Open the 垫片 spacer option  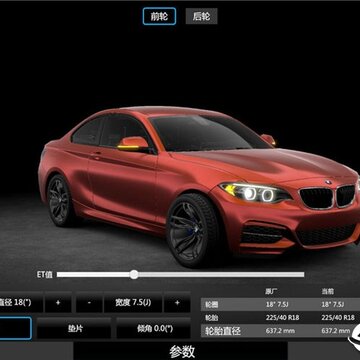(74, 328)
